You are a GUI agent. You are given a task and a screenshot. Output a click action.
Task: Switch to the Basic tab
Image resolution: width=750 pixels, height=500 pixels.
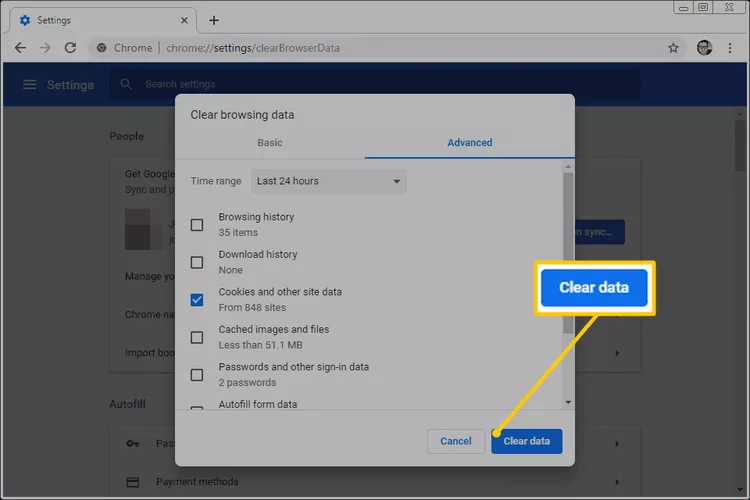point(270,143)
